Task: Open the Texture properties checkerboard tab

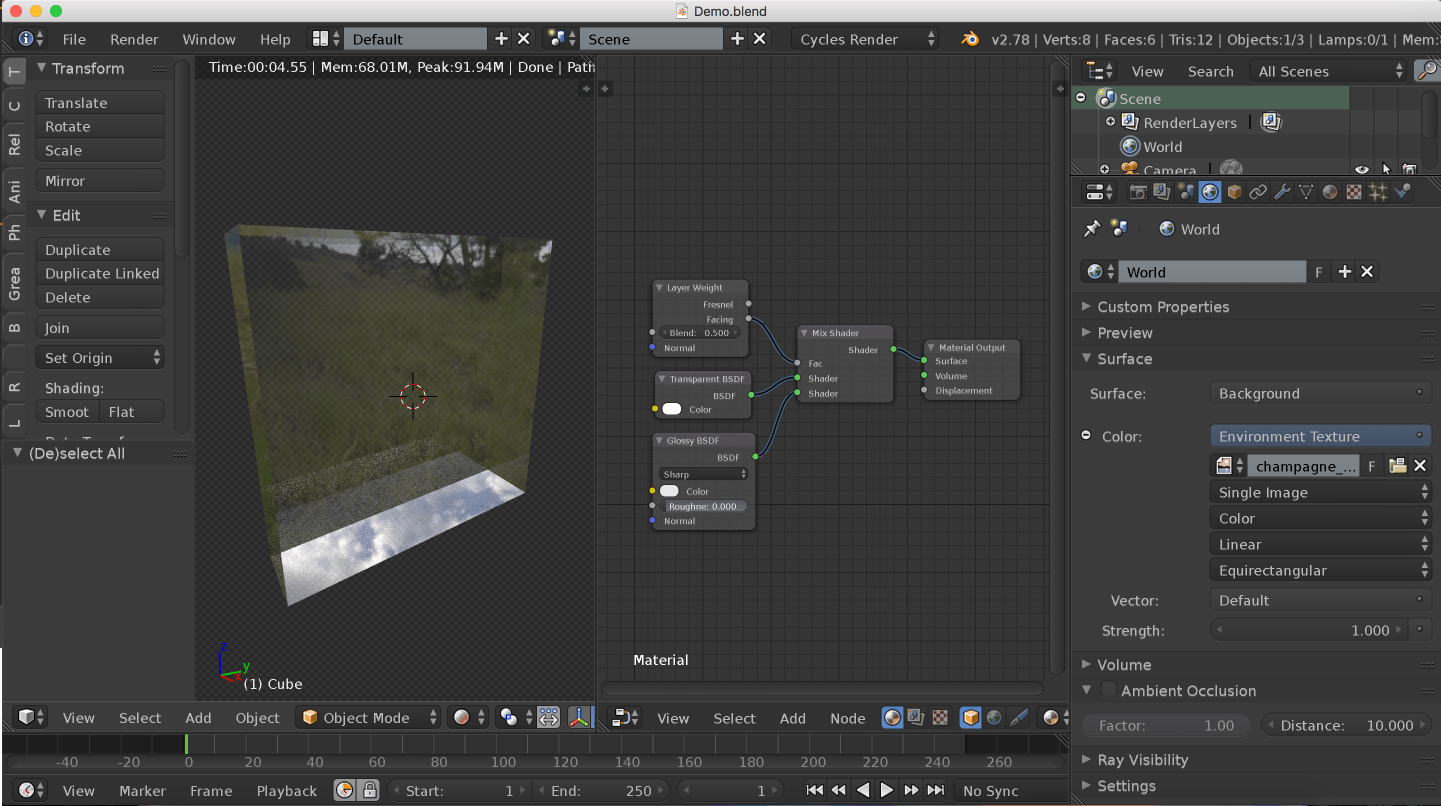Action: (1354, 192)
